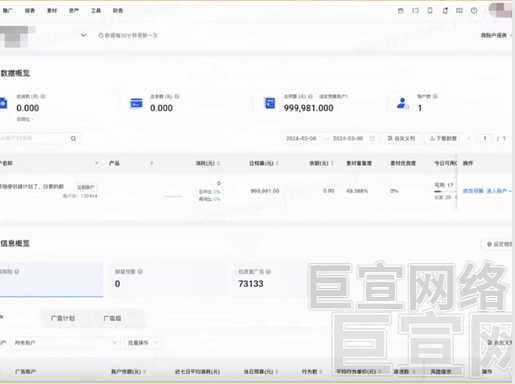Click the info icon beside 低质量广告
Screen dimensions: 515x384
(268, 272)
